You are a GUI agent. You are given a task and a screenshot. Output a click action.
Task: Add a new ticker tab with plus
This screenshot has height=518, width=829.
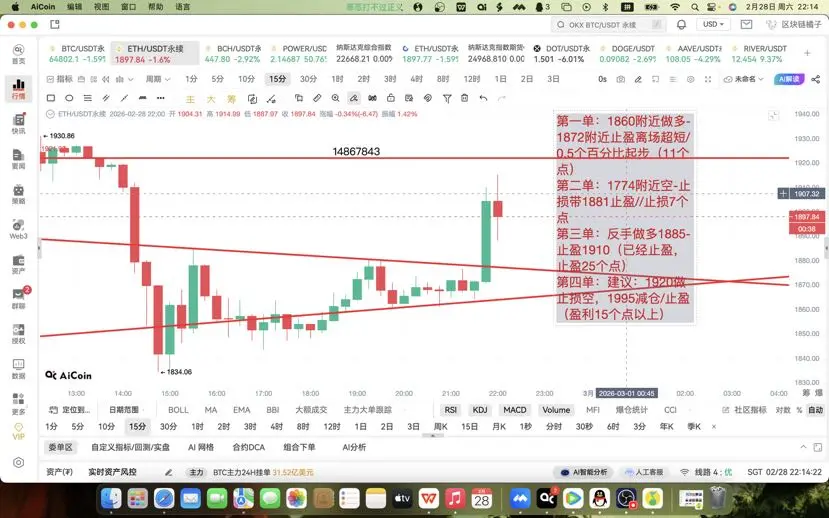tap(807, 53)
